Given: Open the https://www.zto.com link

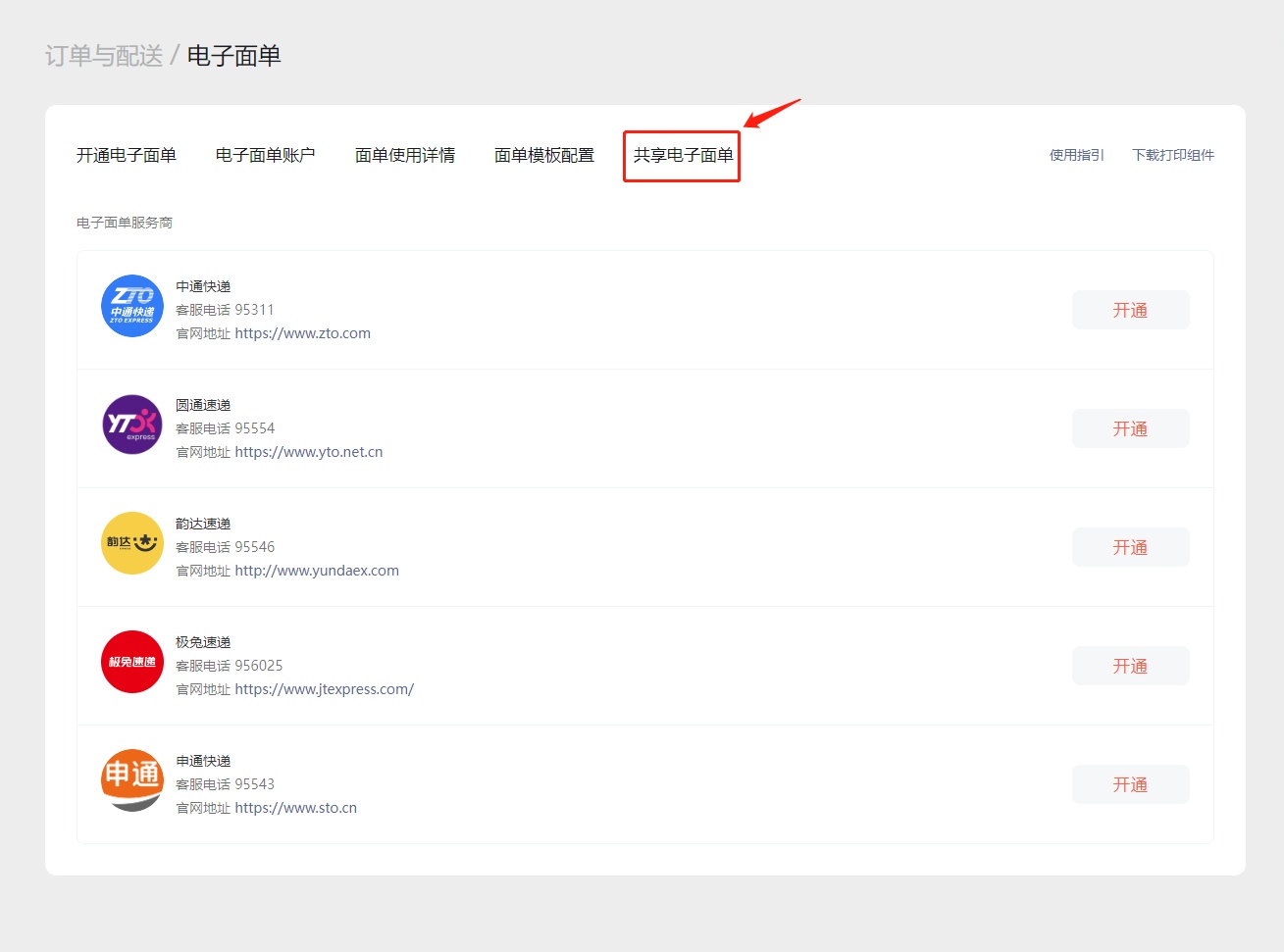Looking at the screenshot, I should [303, 333].
